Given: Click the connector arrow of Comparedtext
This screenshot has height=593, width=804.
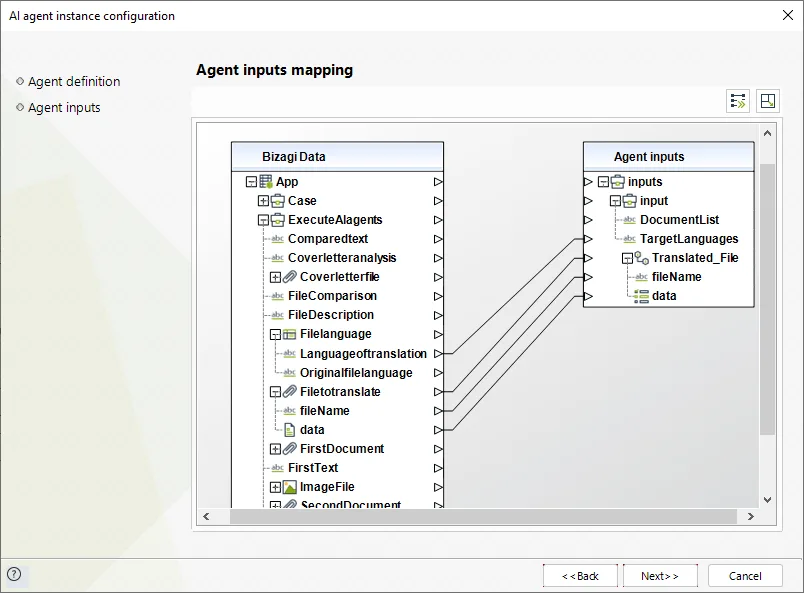Looking at the screenshot, I should click(438, 239).
